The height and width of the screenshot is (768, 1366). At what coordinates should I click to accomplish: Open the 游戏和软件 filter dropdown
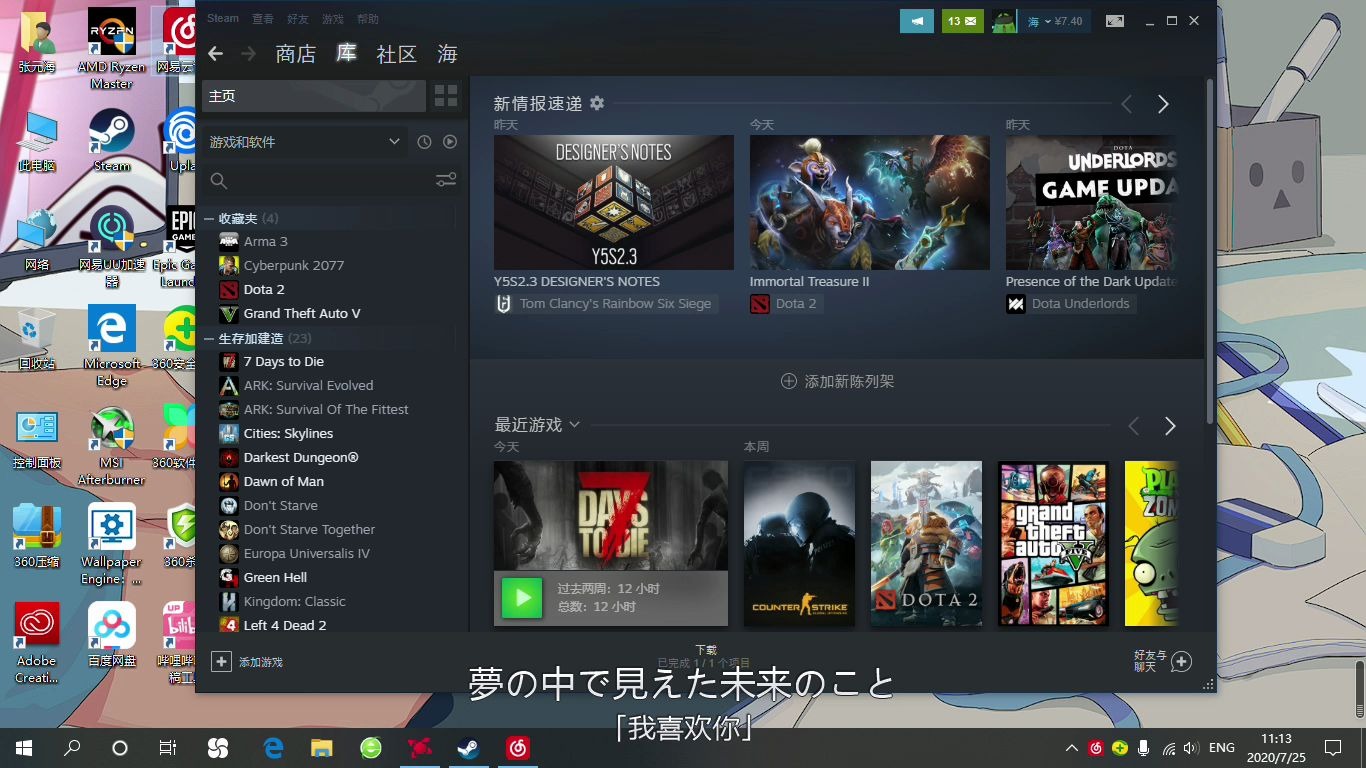[x=304, y=142]
